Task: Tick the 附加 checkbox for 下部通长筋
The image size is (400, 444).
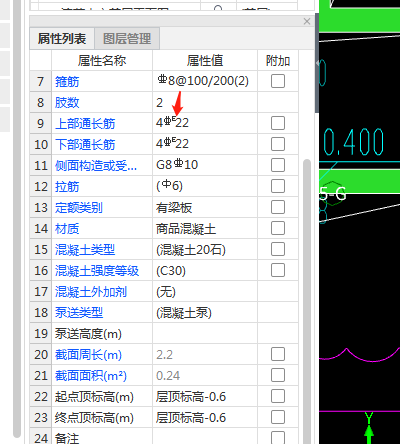Action: pyautogui.click(x=278, y=144)
